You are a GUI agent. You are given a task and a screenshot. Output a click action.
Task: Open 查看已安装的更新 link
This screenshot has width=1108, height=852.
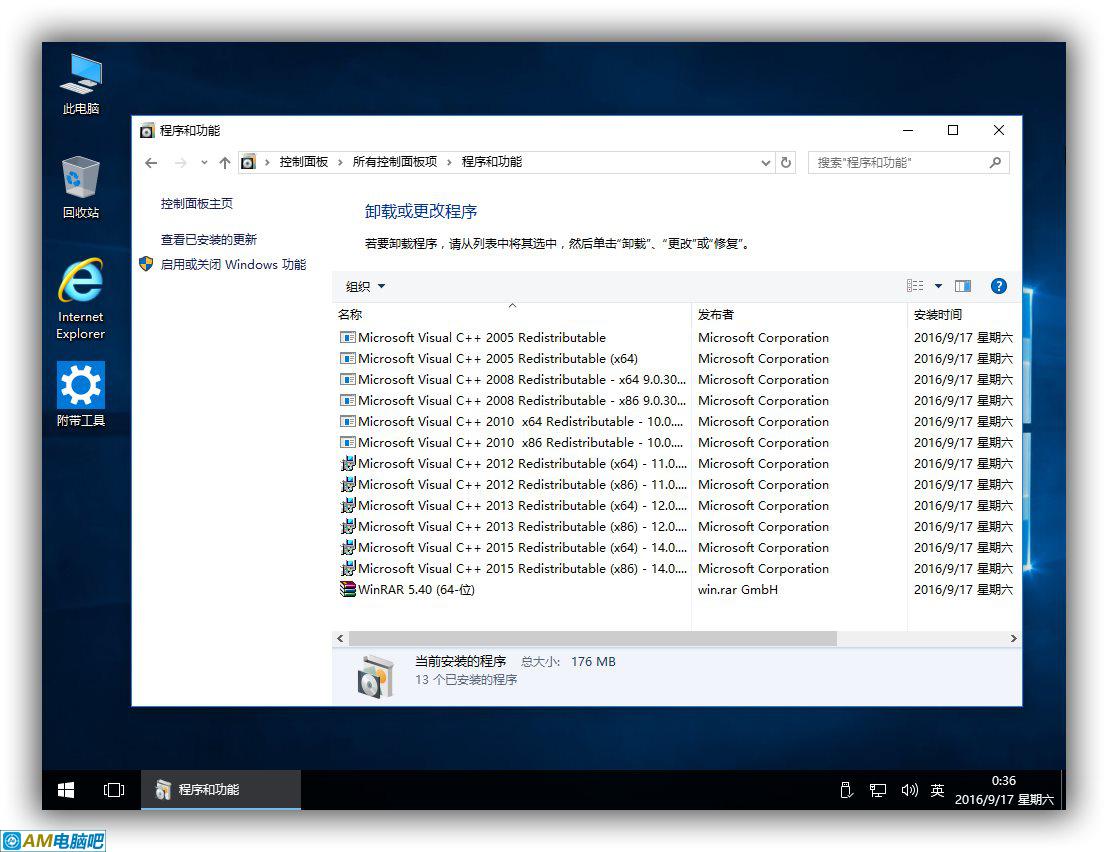[x=208, y=239]
